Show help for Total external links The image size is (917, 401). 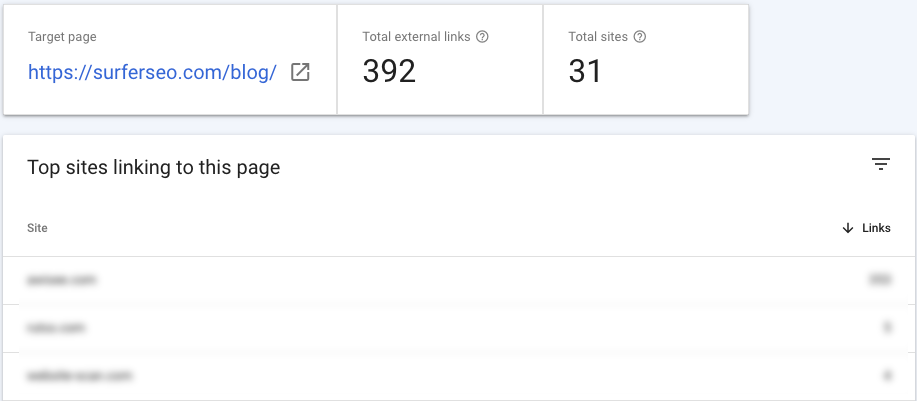[482, 37]
